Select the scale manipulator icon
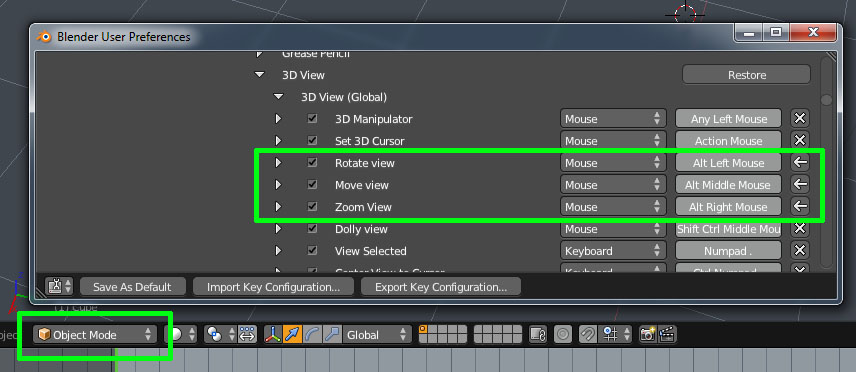 click(331, 334)
